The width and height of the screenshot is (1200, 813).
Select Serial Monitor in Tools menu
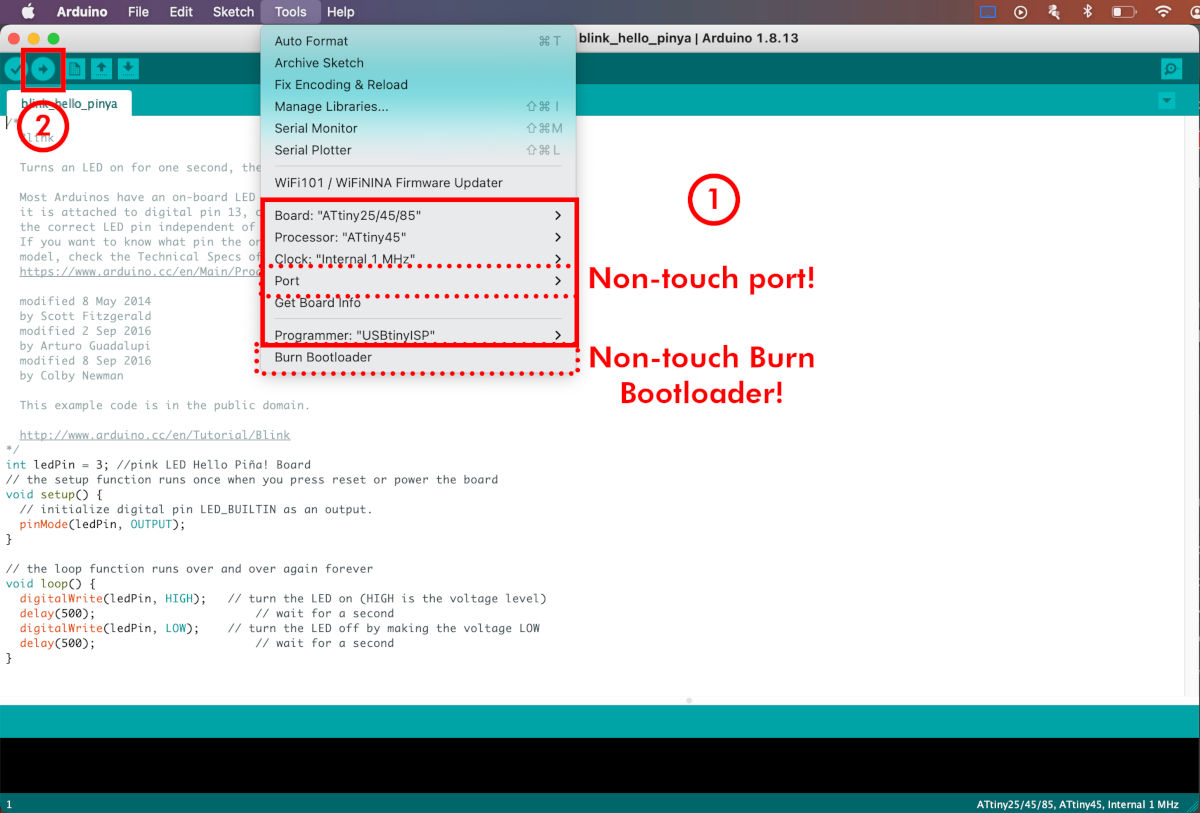418,128
